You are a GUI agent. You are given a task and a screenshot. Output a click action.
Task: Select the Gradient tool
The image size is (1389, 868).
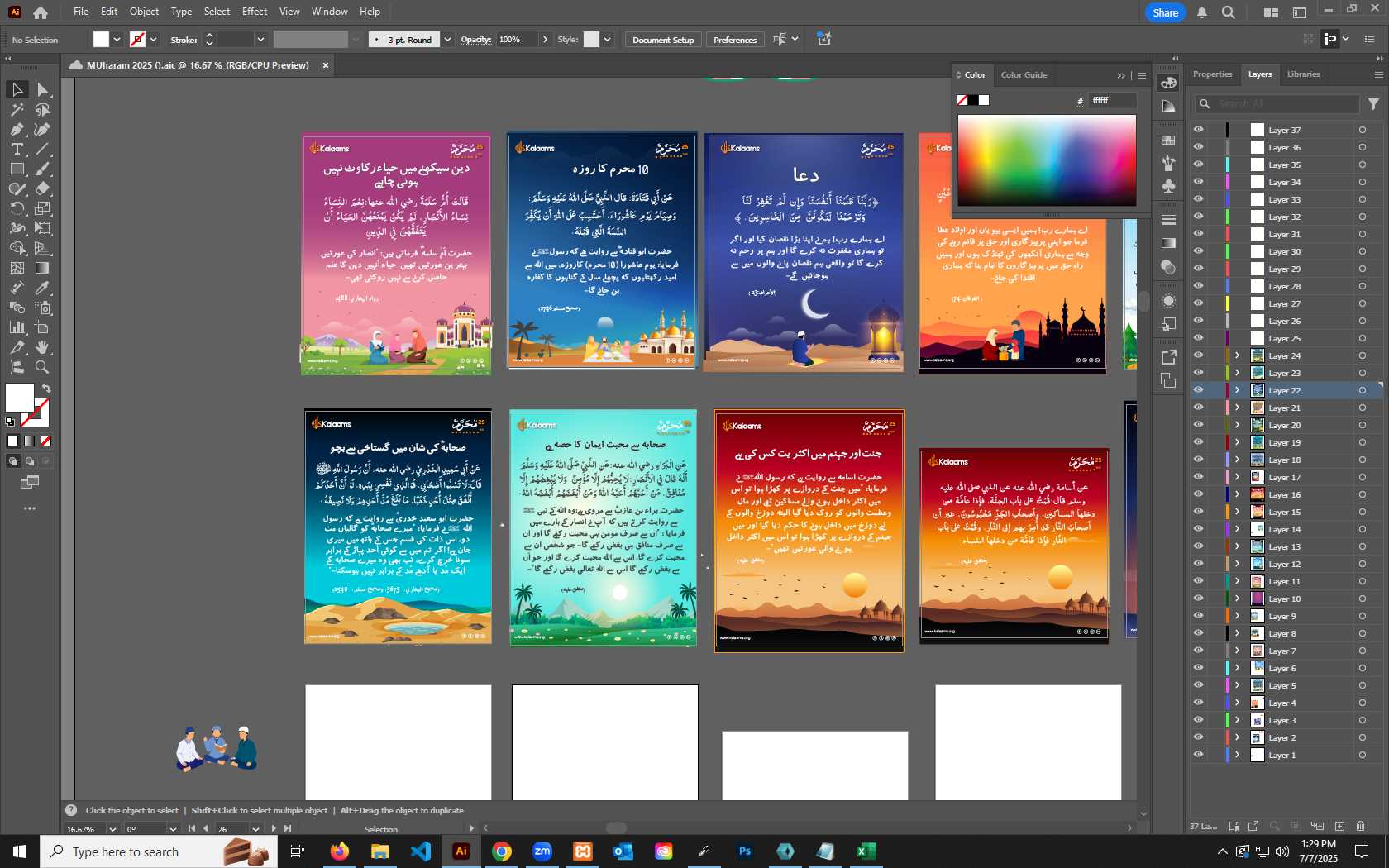click(x=42, y=268)
